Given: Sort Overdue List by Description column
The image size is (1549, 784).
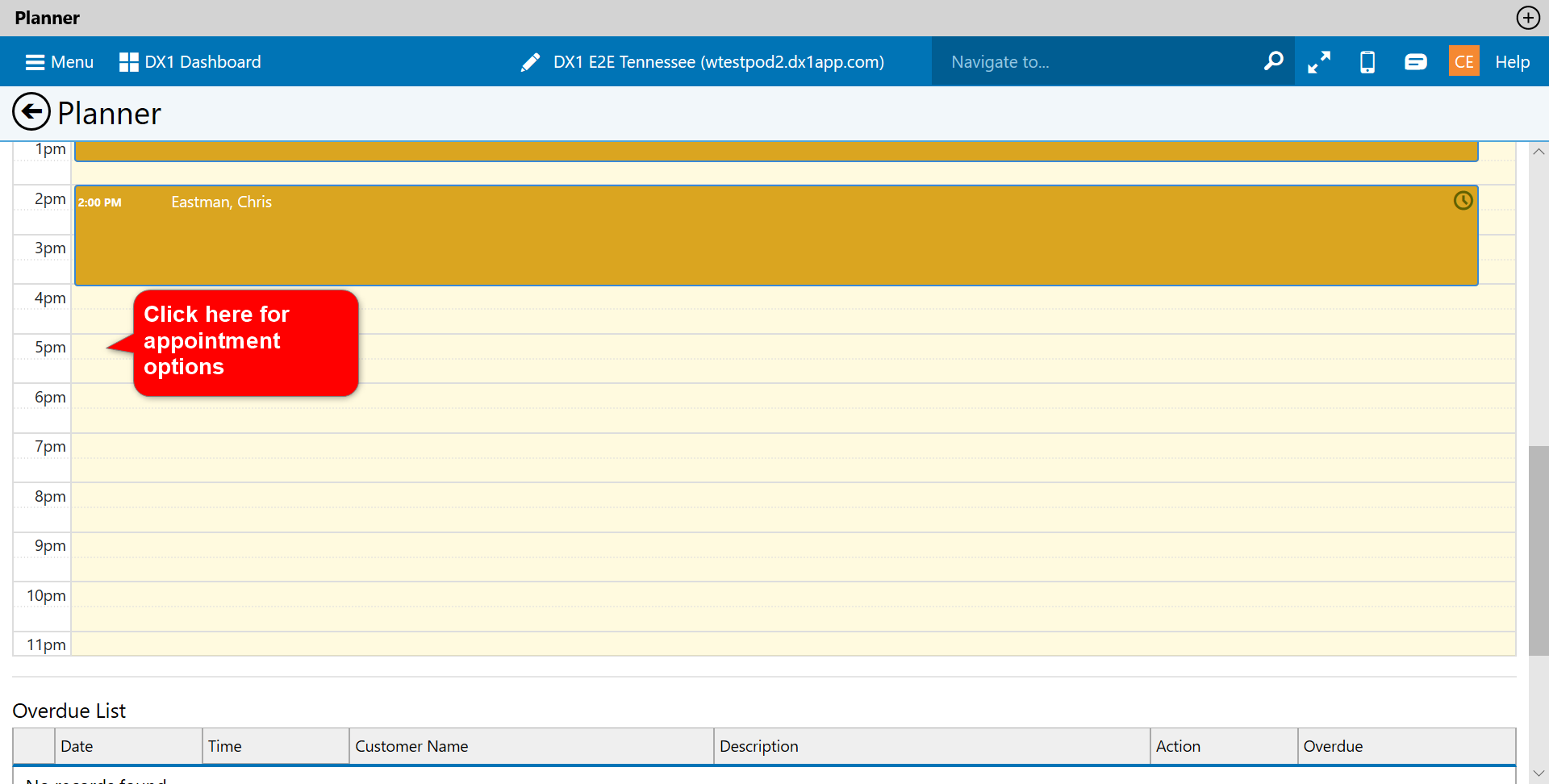Looking at the screenshot, I should click(932, 746).
